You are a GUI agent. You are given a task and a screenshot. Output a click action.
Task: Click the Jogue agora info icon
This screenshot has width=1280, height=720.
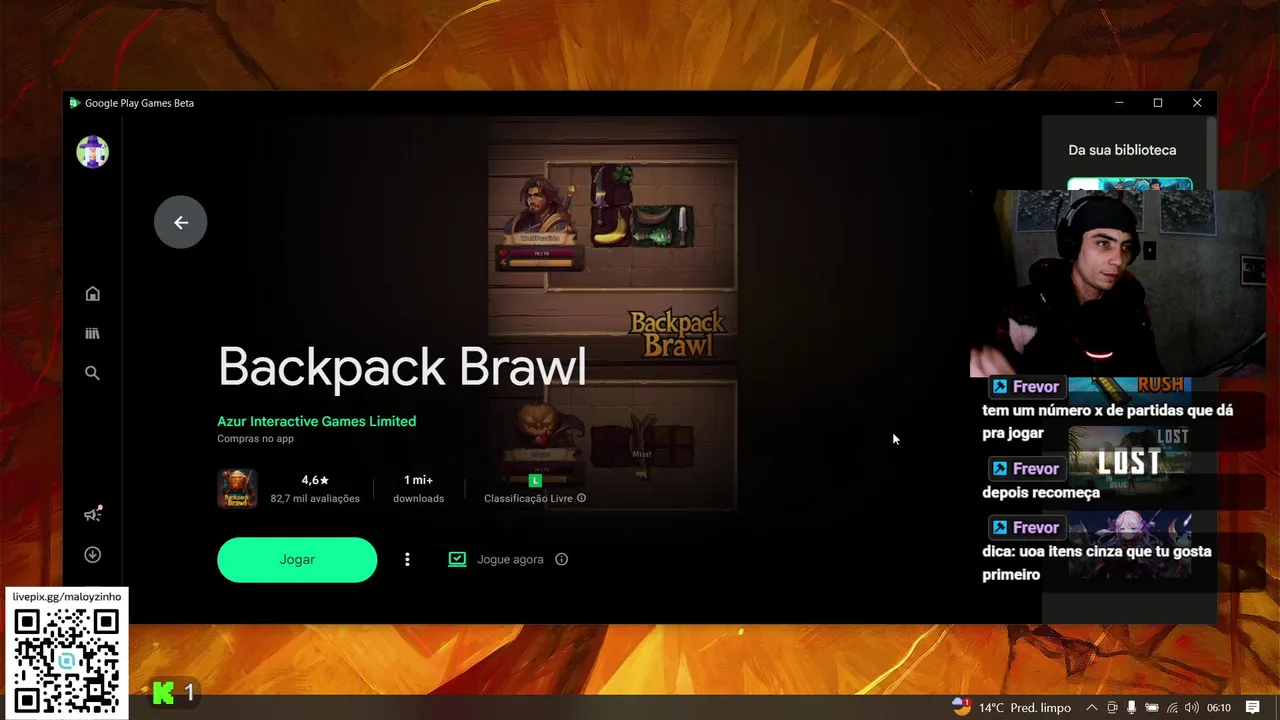(561, 560)
